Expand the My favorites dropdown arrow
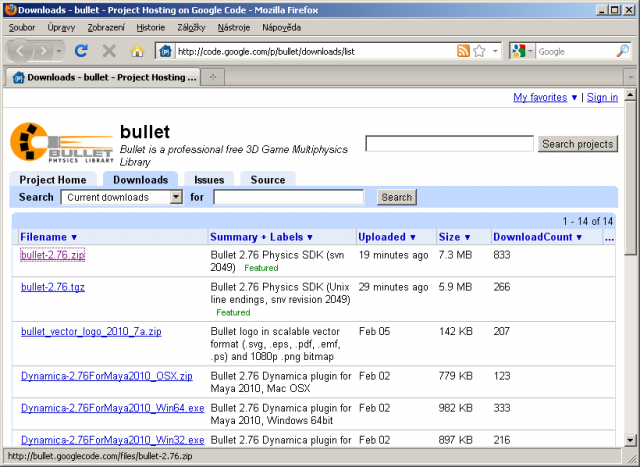This screenshot has width=640, height=467. [574, 98]
